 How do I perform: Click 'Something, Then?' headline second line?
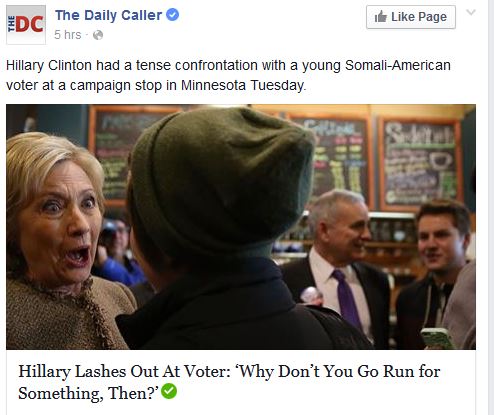pyautogui.click(x=89, y=393)
